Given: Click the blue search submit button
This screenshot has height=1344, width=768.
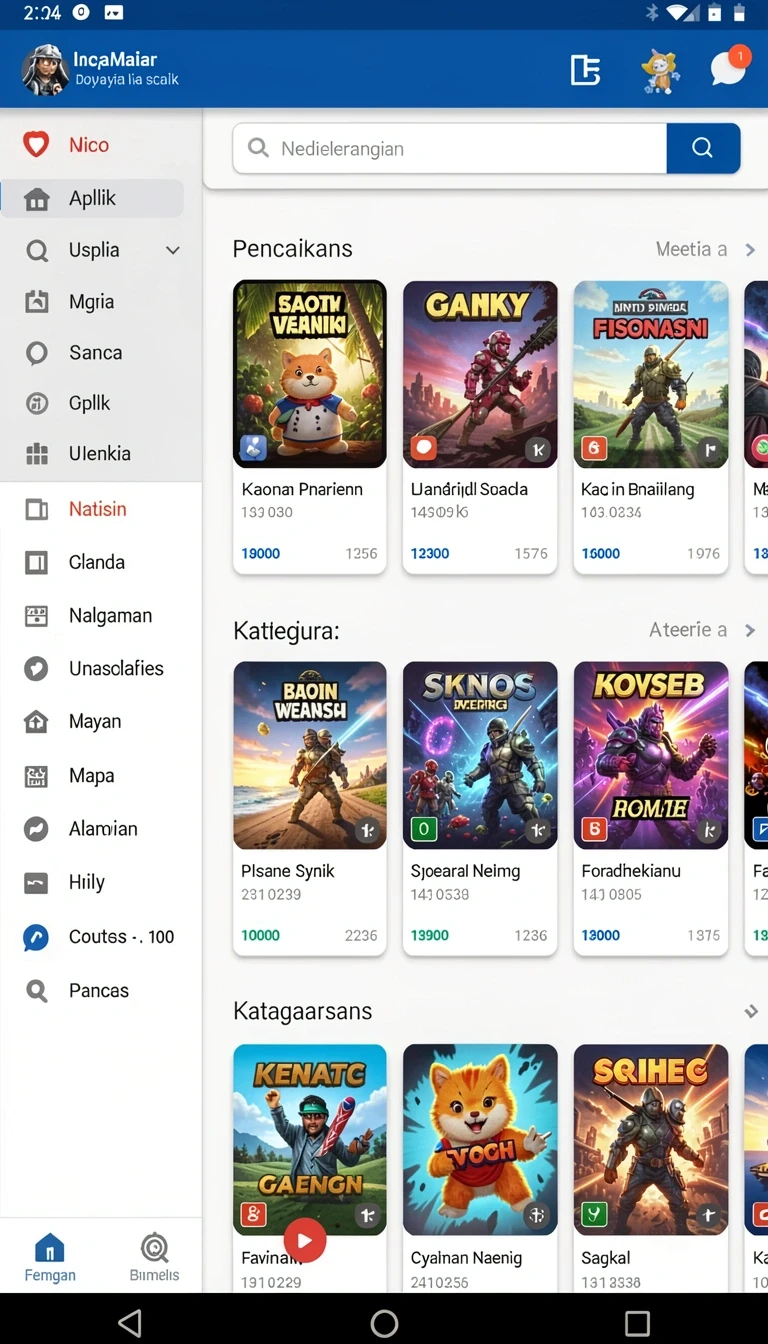Looking at the screenshot, I should click(703, 148).
